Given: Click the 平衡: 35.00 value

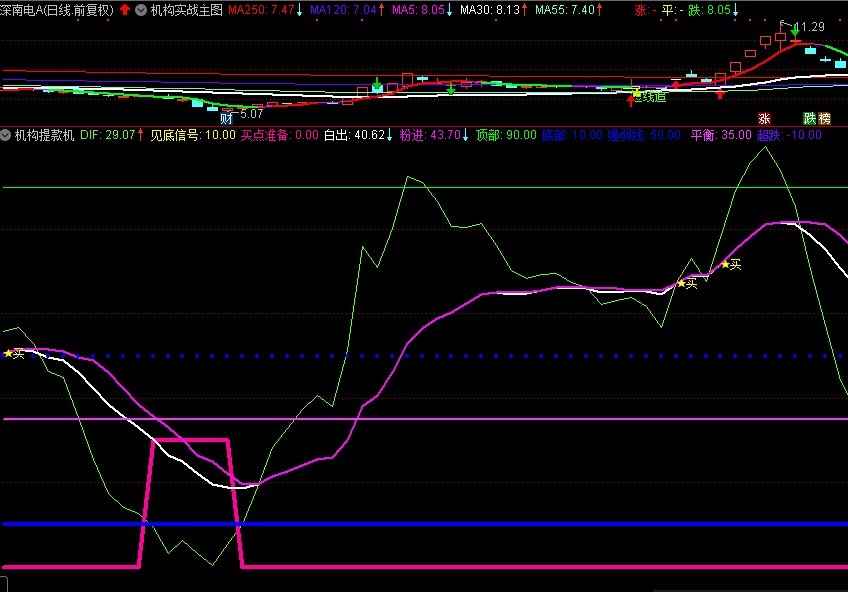Looking at the screenshot, I should [721, 135].
